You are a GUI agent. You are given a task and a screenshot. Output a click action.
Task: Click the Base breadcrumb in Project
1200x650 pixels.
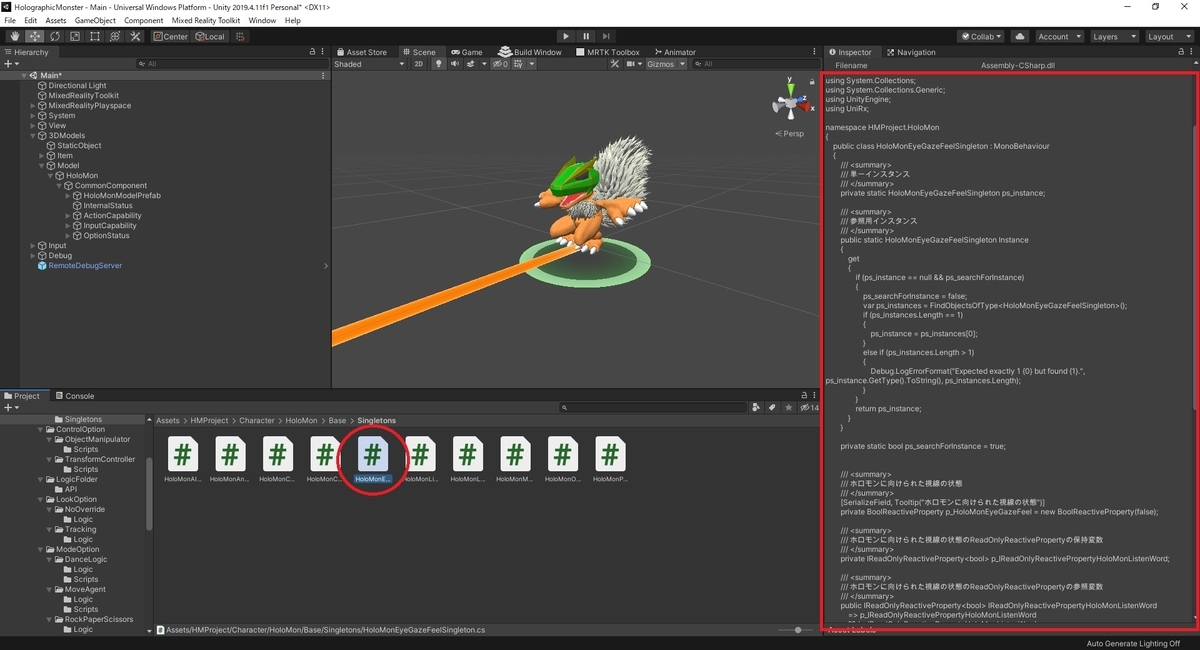pos(337,421)
